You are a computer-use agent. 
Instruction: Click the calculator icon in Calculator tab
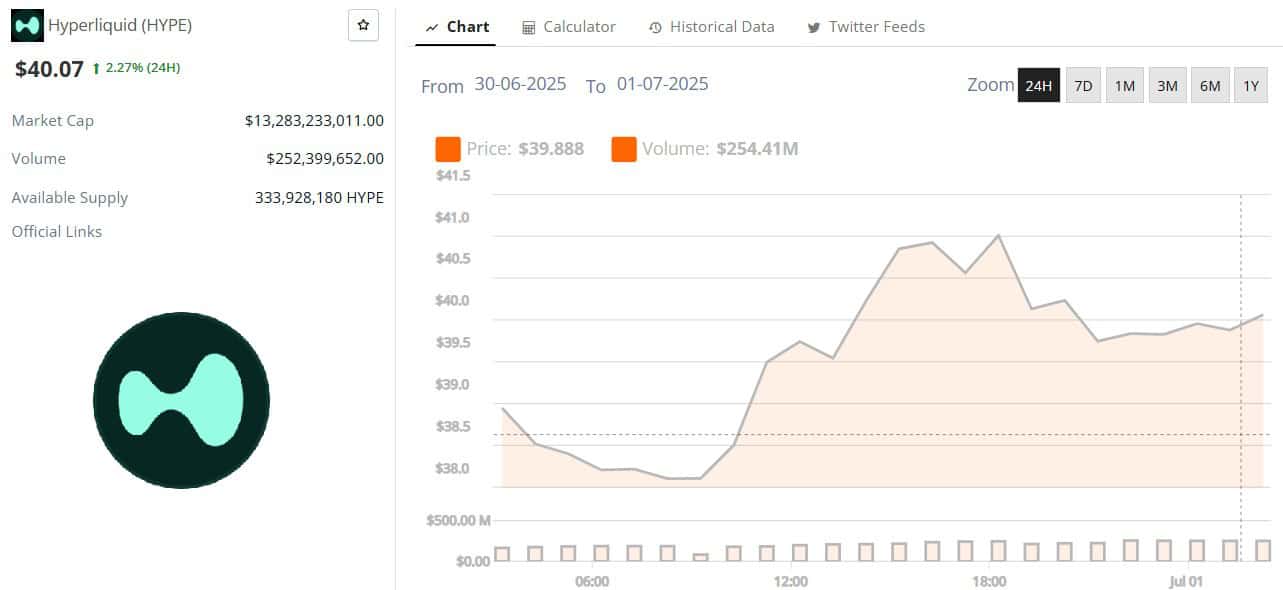529,27
